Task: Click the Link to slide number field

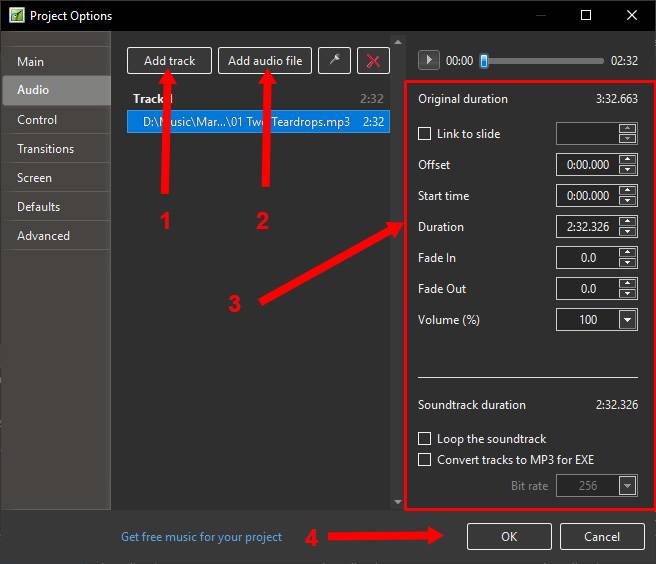Action: 587,134
